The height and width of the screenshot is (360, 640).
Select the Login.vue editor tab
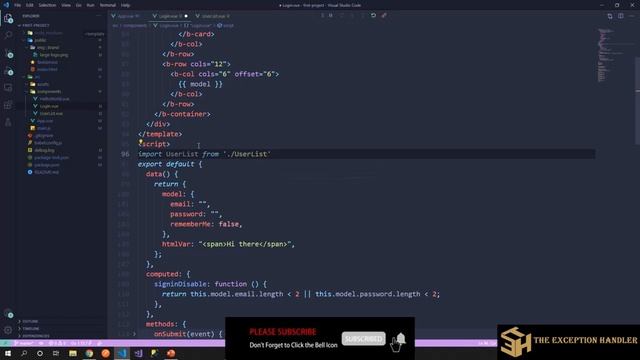point(169,16)
